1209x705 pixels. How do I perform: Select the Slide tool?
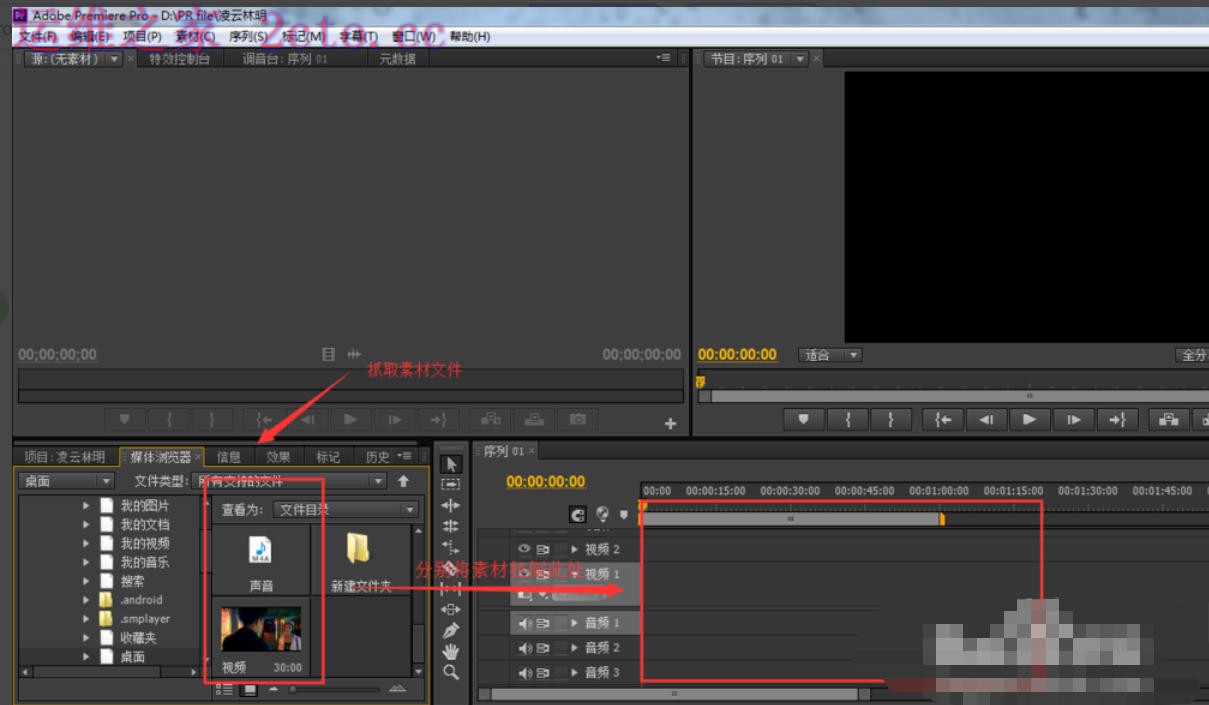point(450,609)
